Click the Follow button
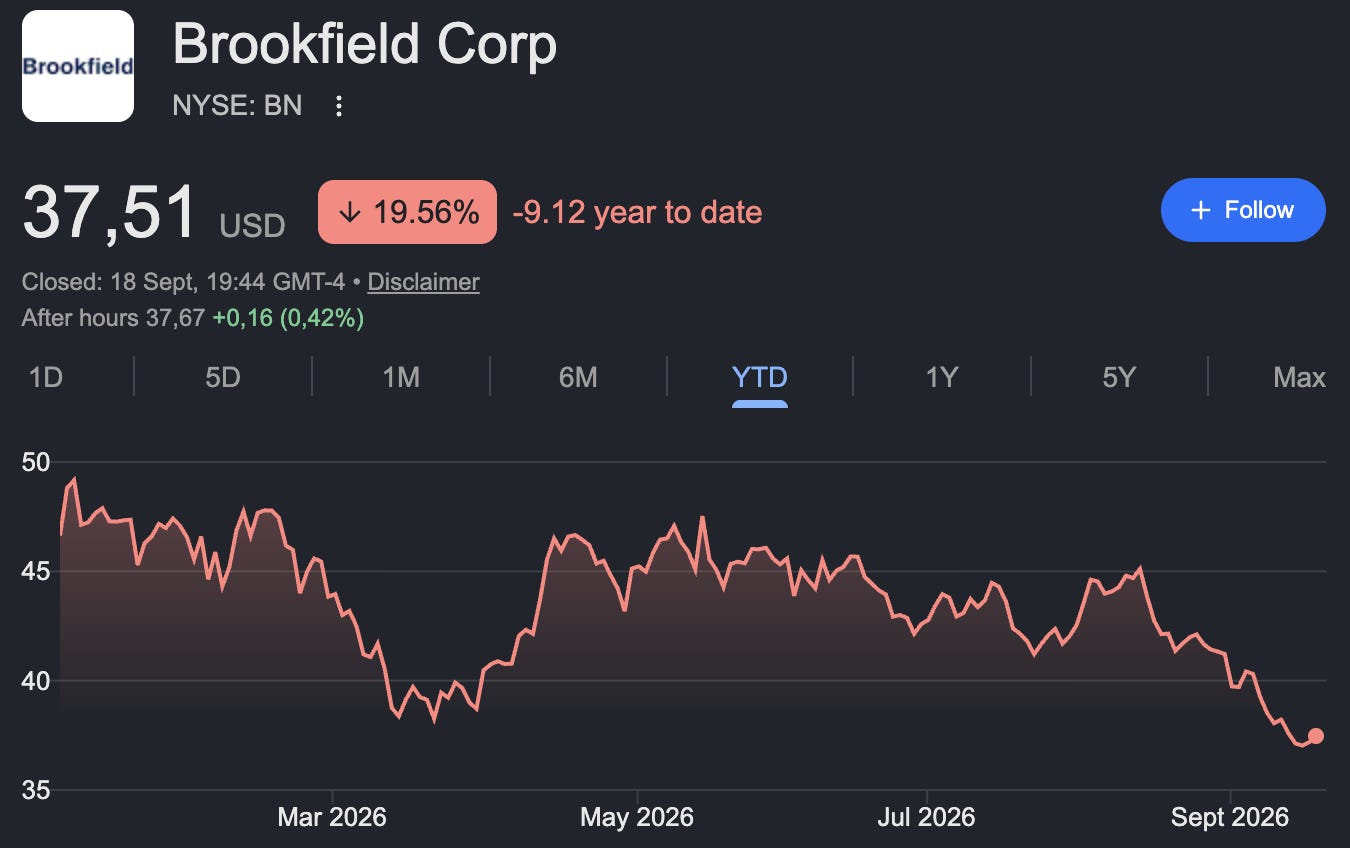The height and width of the screenshot is (848, 1350). point(1243,210)
